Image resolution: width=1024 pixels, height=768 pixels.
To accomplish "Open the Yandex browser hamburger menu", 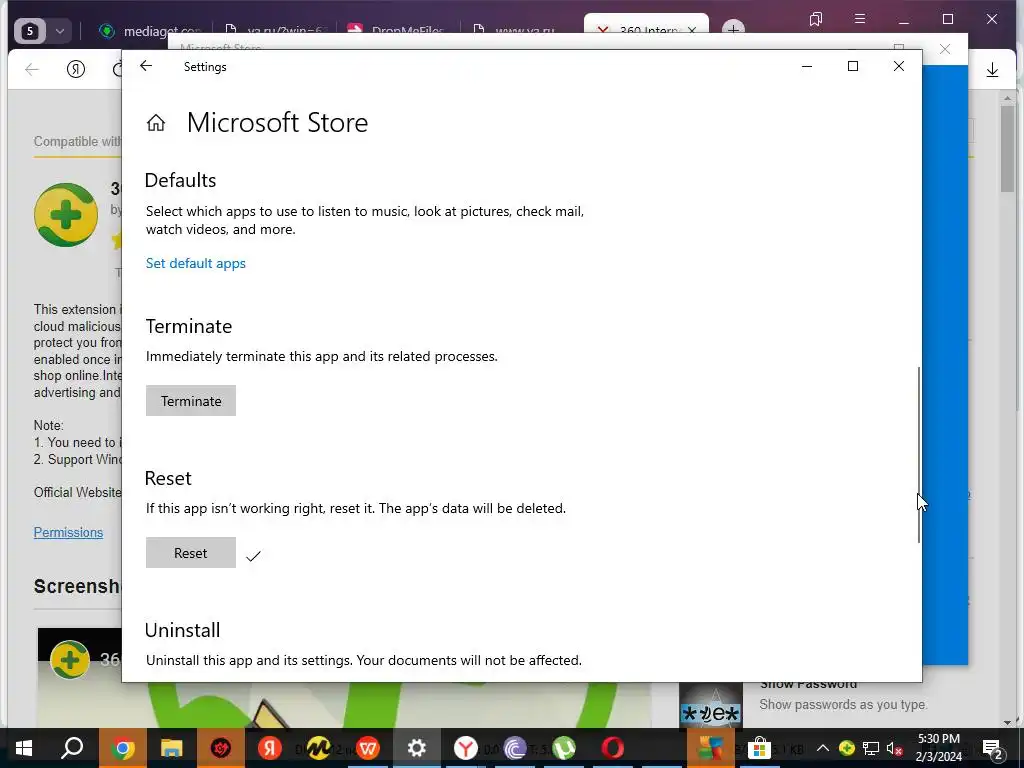I will (x=860, y=19).
